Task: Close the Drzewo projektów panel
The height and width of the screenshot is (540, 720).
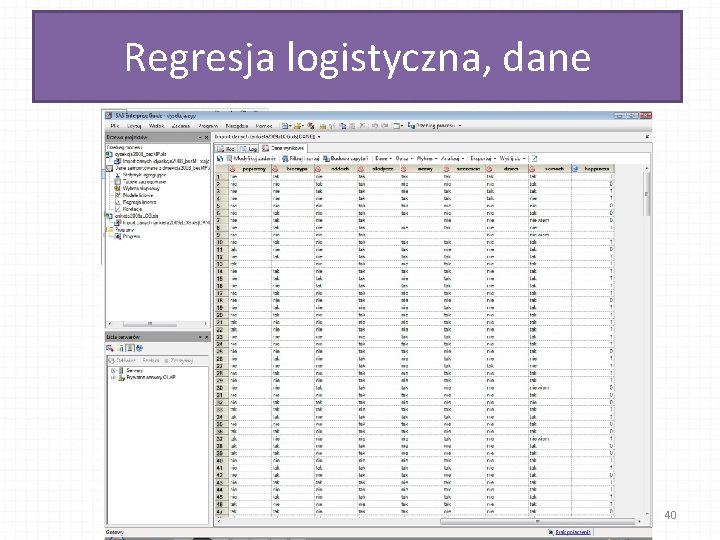Action: coord(206,137)
